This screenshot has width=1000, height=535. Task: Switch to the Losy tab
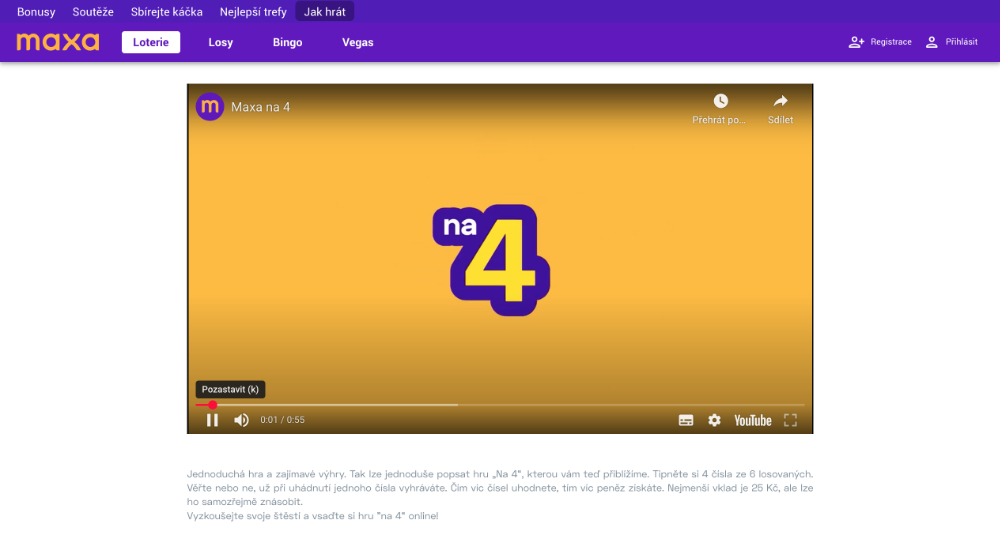click(220, 42)
